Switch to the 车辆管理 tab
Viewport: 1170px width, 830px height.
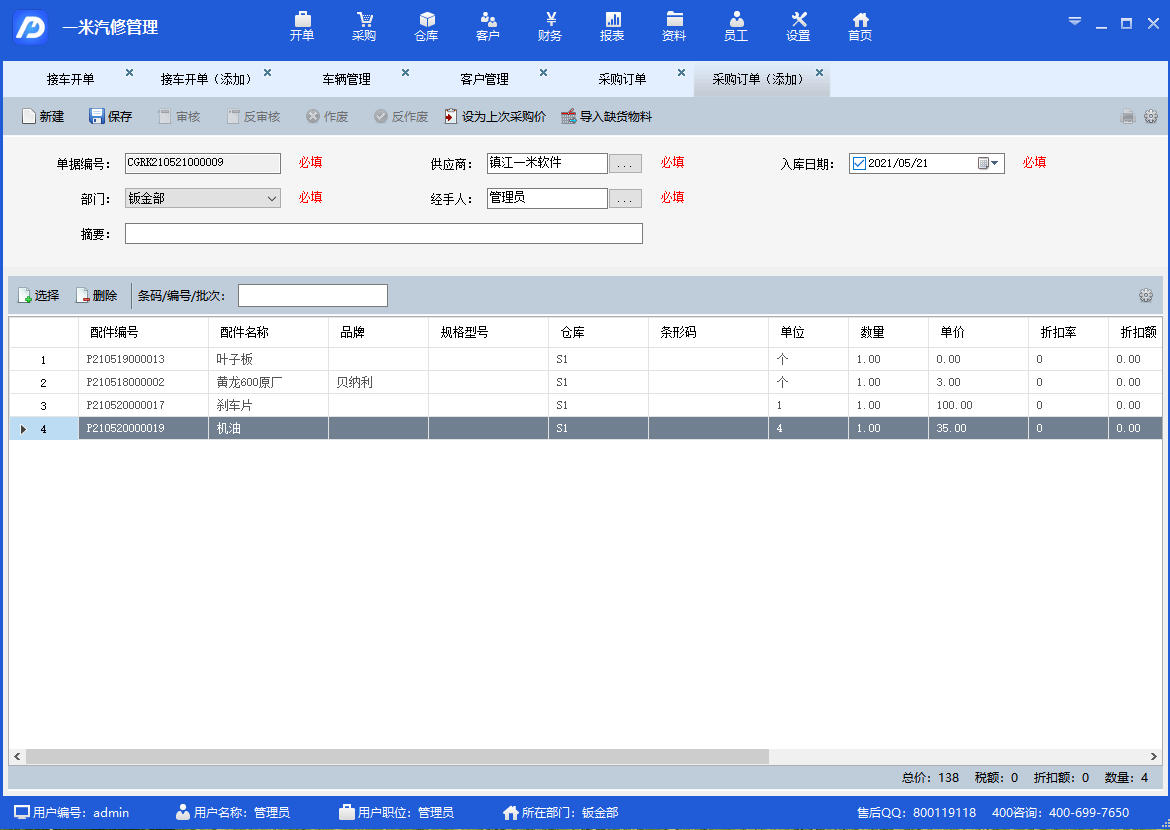346,80
